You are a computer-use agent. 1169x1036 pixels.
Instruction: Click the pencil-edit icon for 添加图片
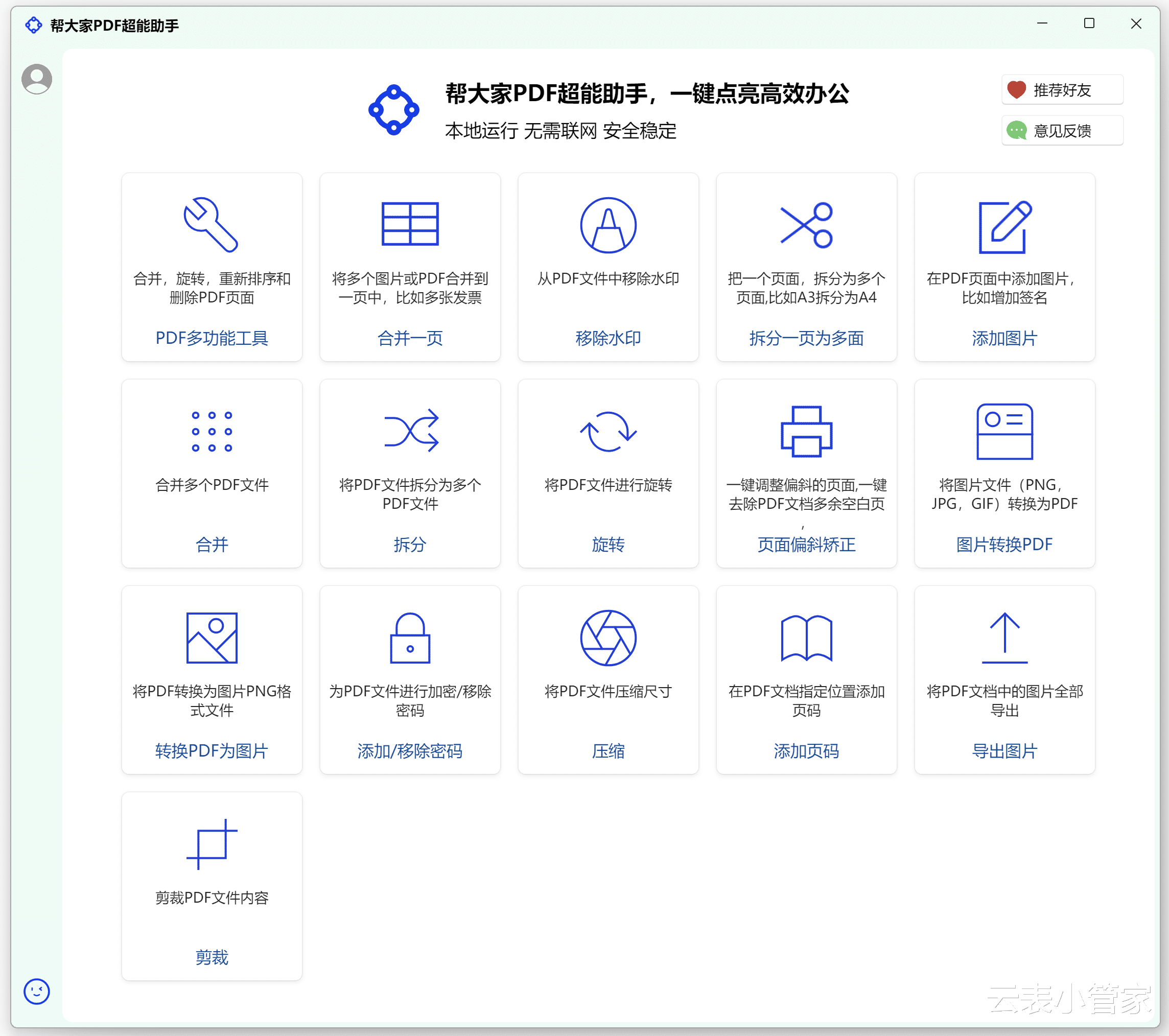(1004, 226)
